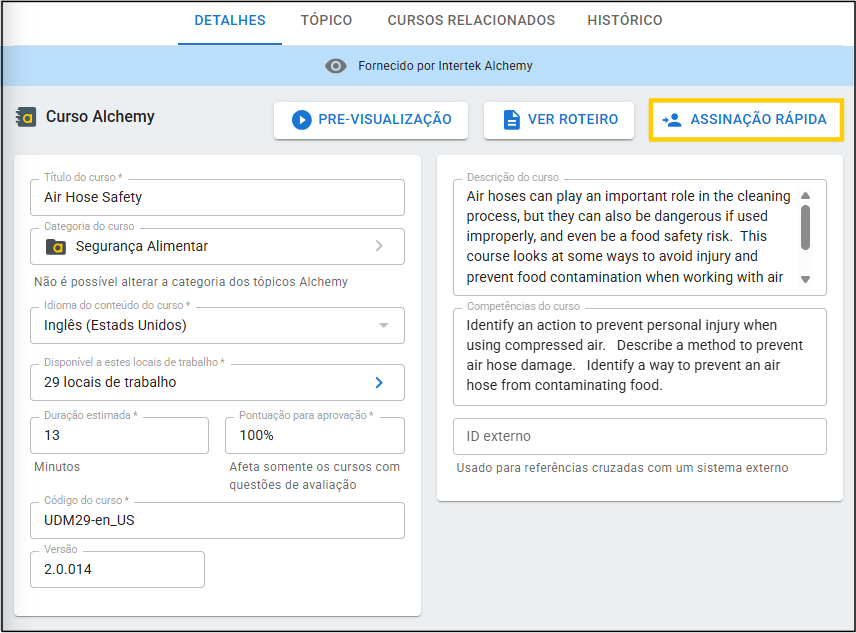The image size is (856, 633).
Task: Click the 'Não é possível alterar a categoria' note
Action: 191,282
